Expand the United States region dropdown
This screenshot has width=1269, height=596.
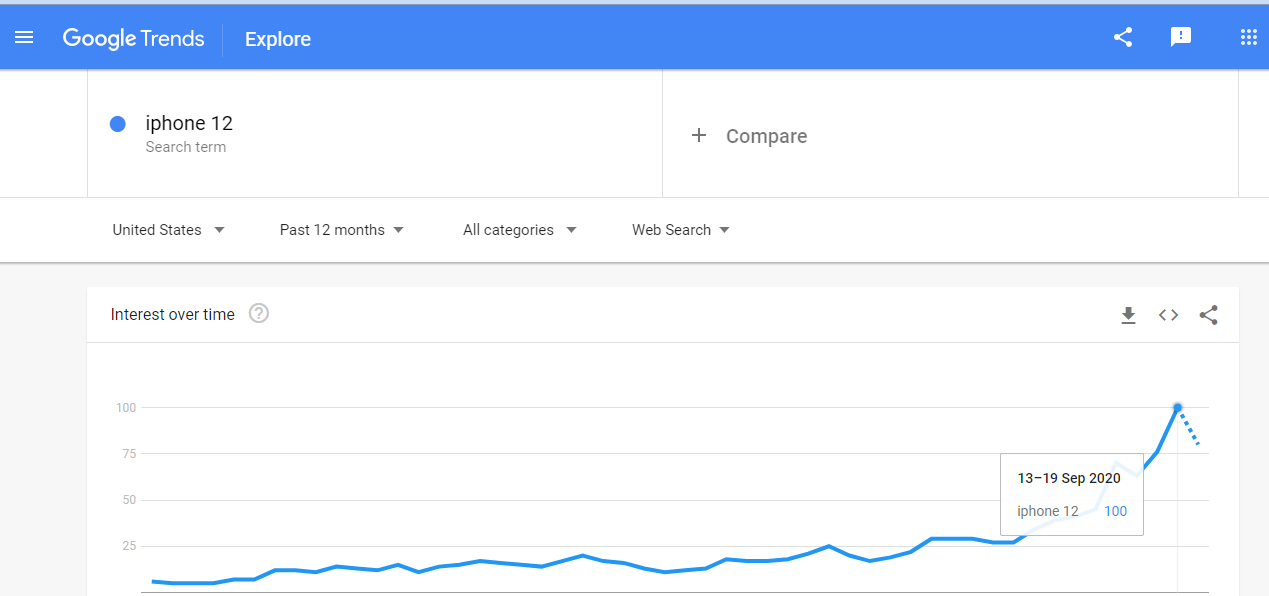click(x=168, y=230)
